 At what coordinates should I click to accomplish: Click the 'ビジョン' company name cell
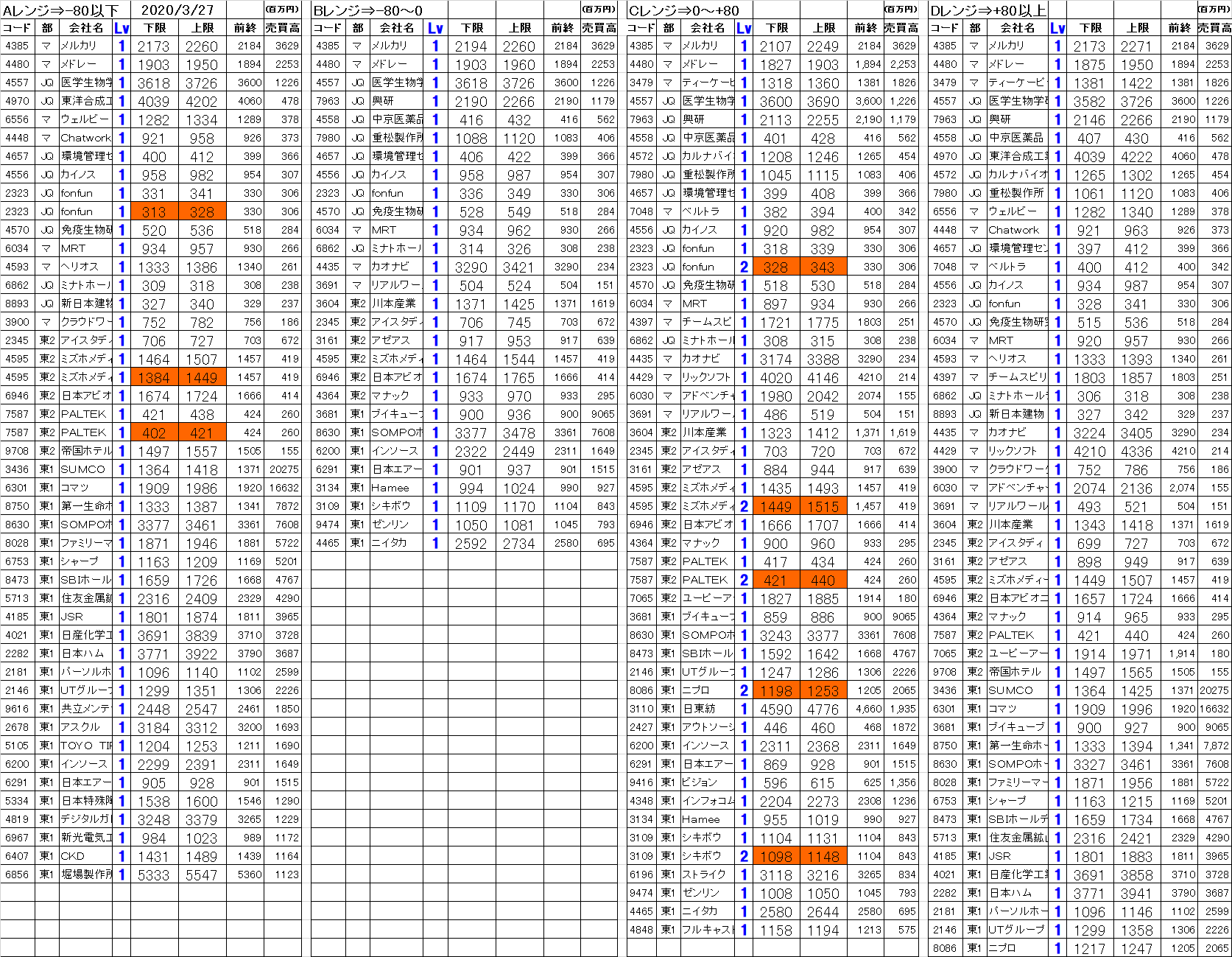point(707,782)
